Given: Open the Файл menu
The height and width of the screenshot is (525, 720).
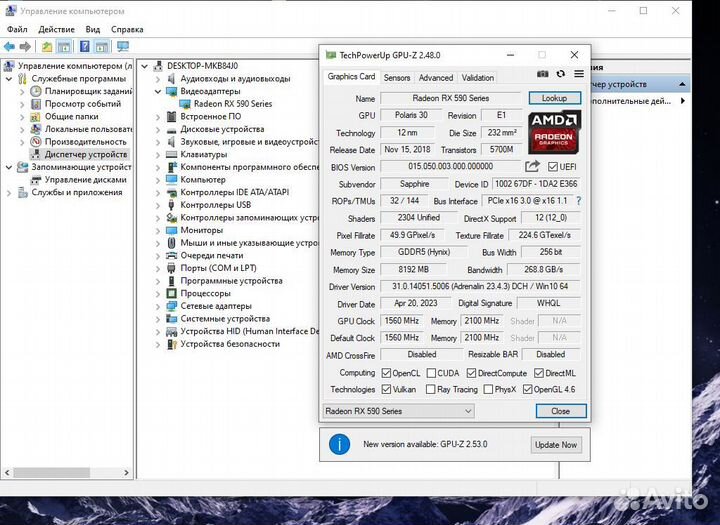Looking at the screenshot, I should (17, 29).
